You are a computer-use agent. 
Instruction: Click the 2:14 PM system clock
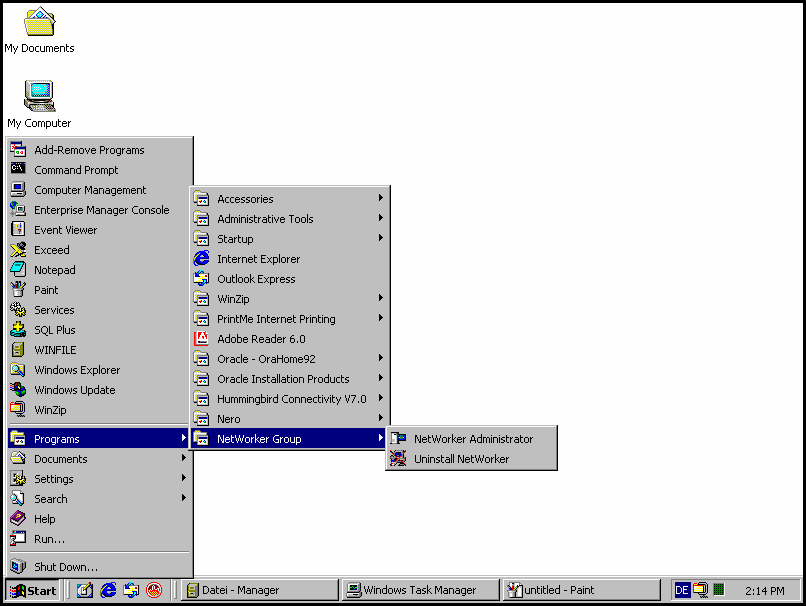764,591
